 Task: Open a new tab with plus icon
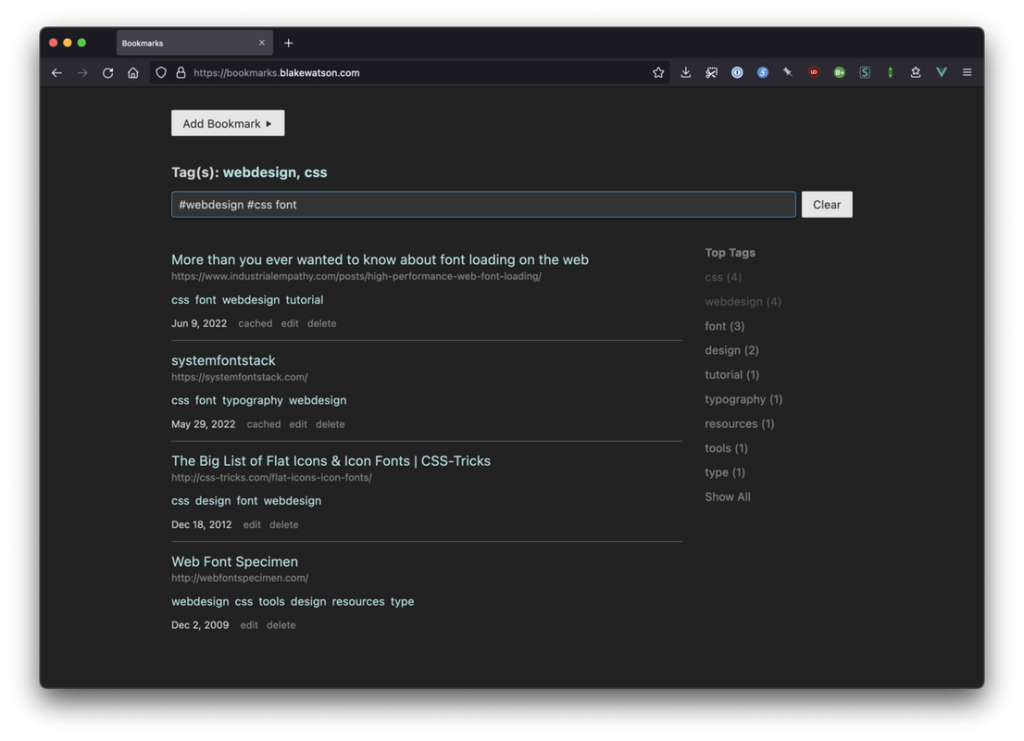pos(289,43)
